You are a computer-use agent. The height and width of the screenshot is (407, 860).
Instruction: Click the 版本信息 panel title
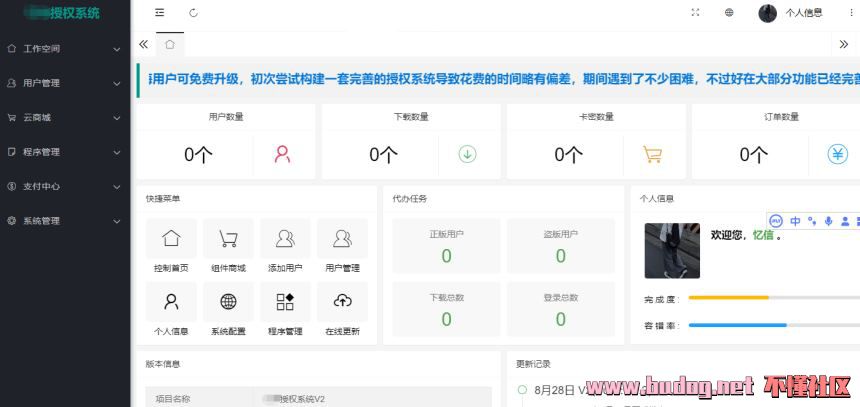coord(163,364)
